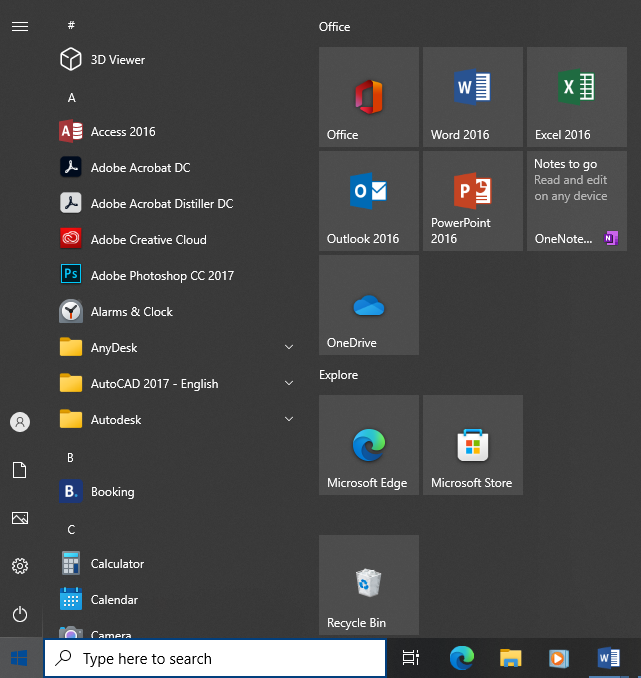Open Pictures from the Start sidebar
641x678 pixels.
(20, 518)
